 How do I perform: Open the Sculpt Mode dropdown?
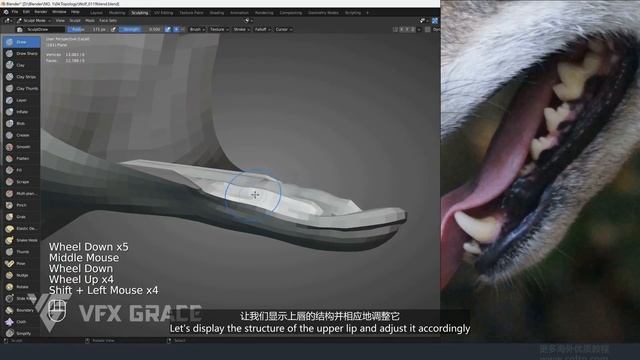click(34, 20)
